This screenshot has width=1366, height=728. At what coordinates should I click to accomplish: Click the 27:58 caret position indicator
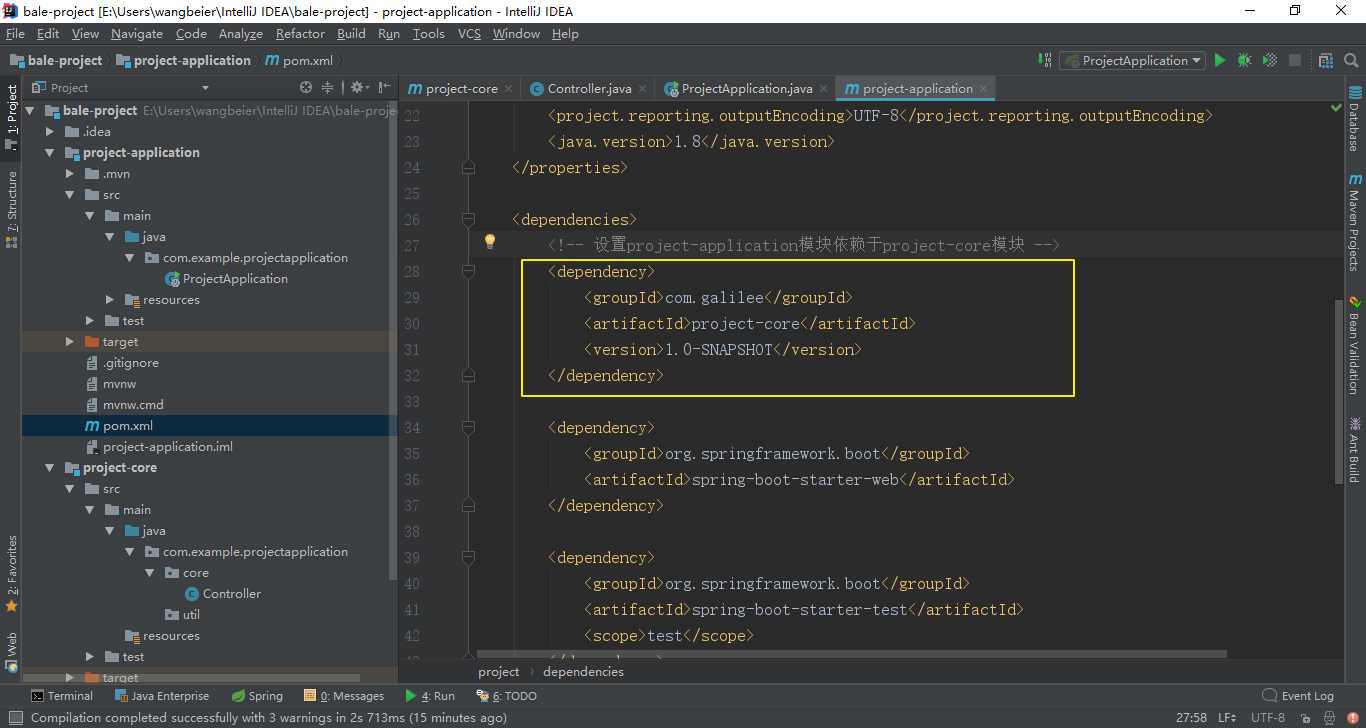(1191, 718)
